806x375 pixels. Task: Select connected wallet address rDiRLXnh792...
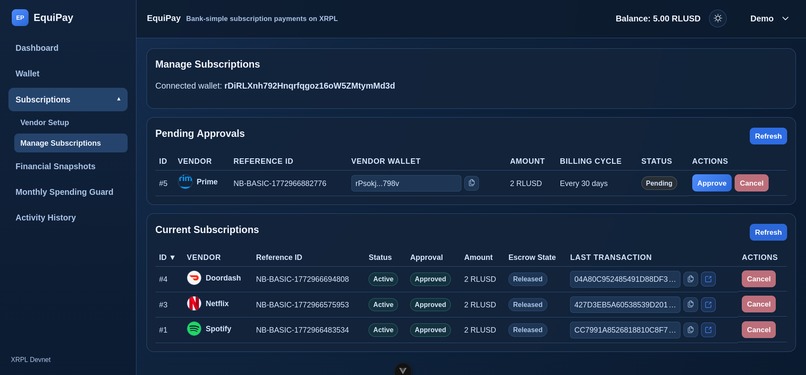click(309, 86)
